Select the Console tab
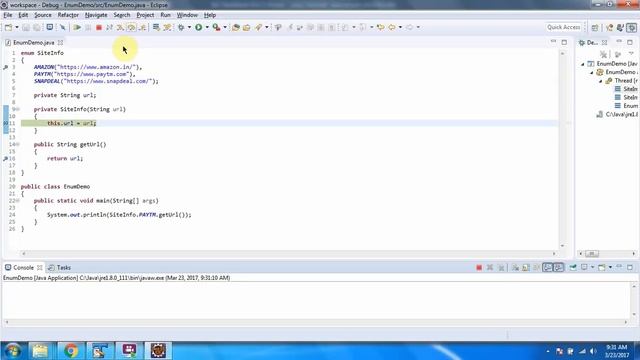 (23, 268)
